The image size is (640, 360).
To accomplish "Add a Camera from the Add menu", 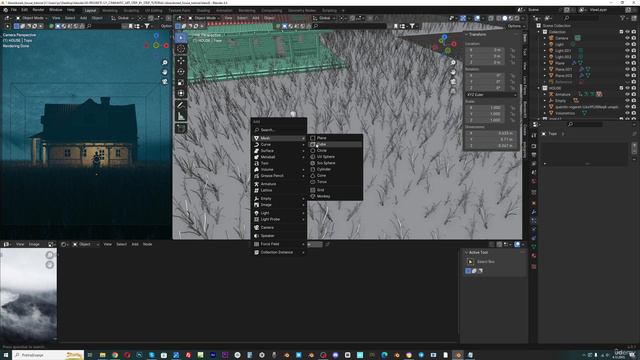I will [279, 227].
